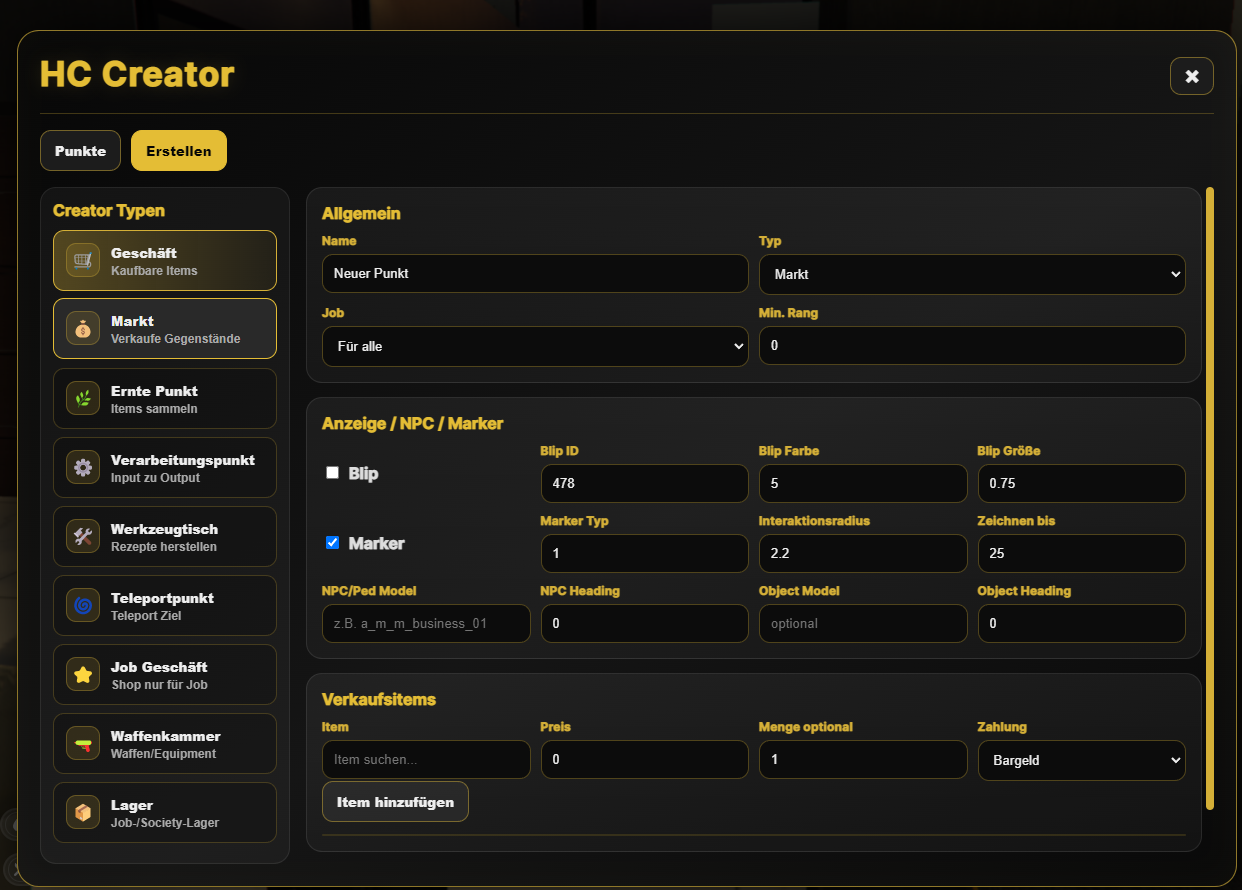Select the Geschäft creator type label

click(x=144, y=253)
